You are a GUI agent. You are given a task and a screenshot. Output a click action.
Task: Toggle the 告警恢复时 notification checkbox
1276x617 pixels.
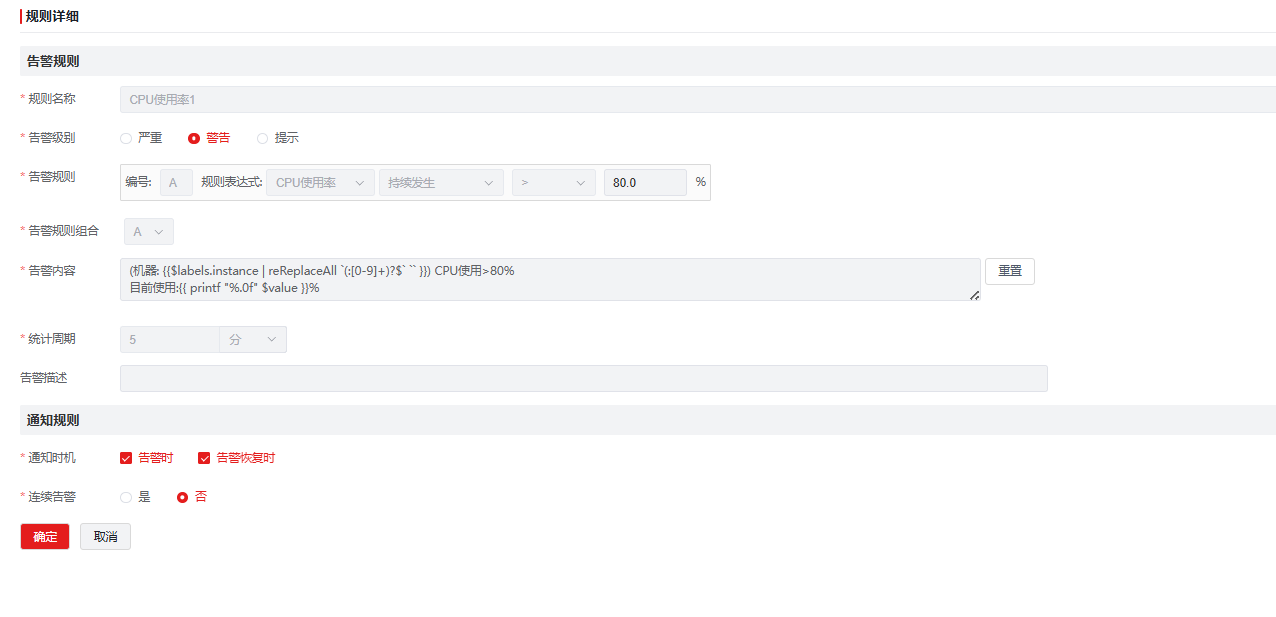(x=204, y=458)
